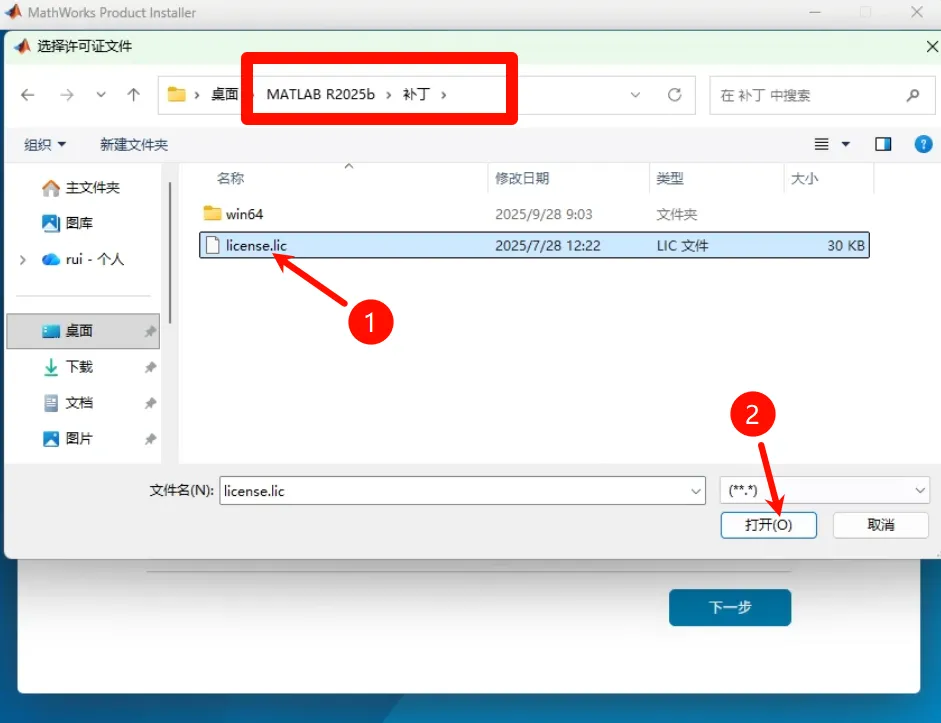Screen dimensions: 941x723
Task: Select the 补丁 breadcrumb segment
Action: (x=415, y=94)
